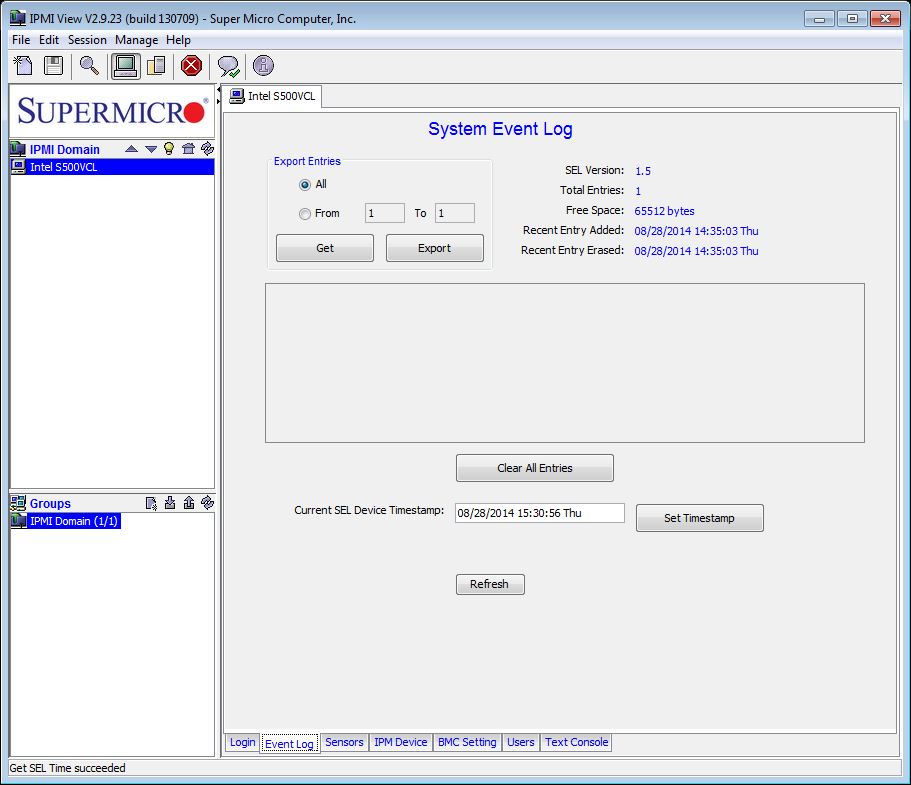Click the Export button

click(x=435, y=248)
